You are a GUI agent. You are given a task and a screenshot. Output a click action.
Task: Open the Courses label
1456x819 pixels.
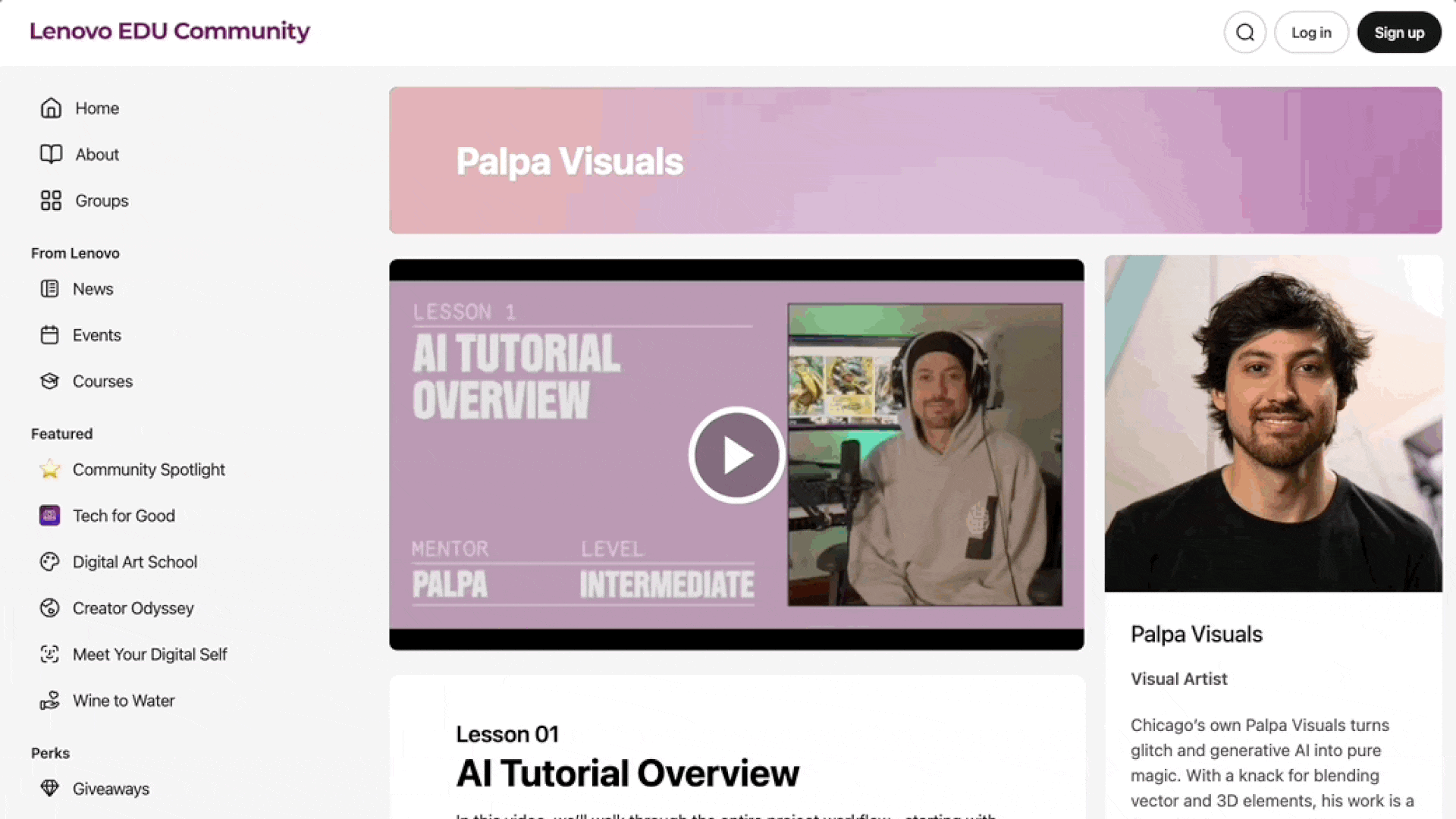click(102, 381)
